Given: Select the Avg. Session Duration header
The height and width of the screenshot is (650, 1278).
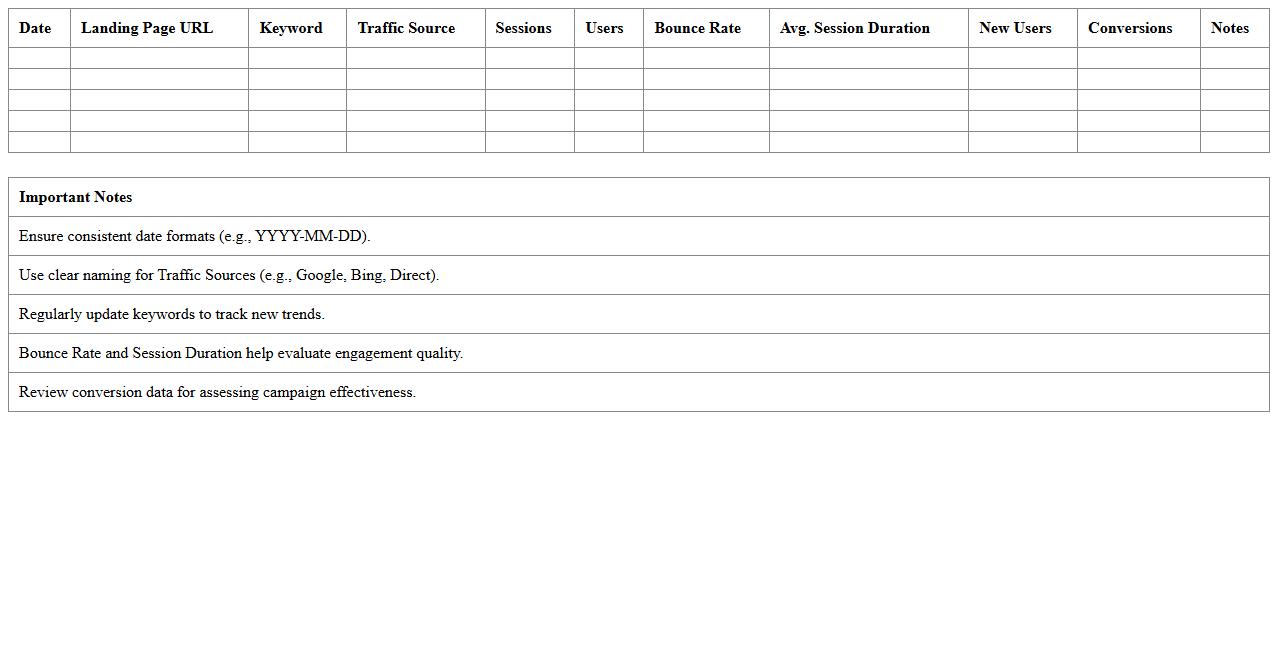Looking at the screenshot, I should point(854,28).
